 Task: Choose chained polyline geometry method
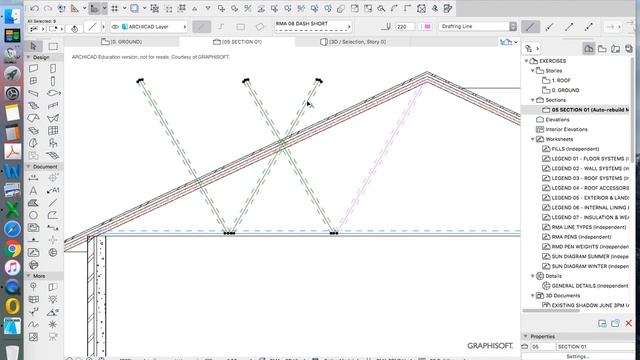pyautogui.click(x=221, y=27)
